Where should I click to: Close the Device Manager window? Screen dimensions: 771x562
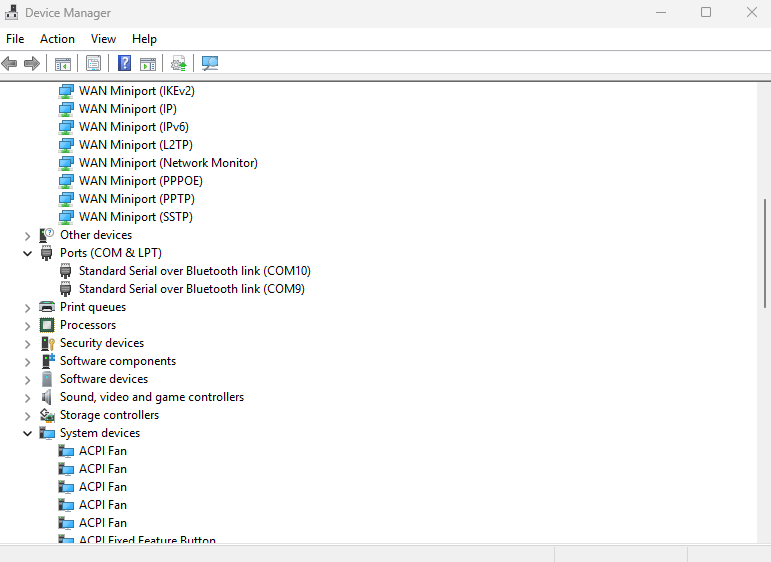point(751,12)
